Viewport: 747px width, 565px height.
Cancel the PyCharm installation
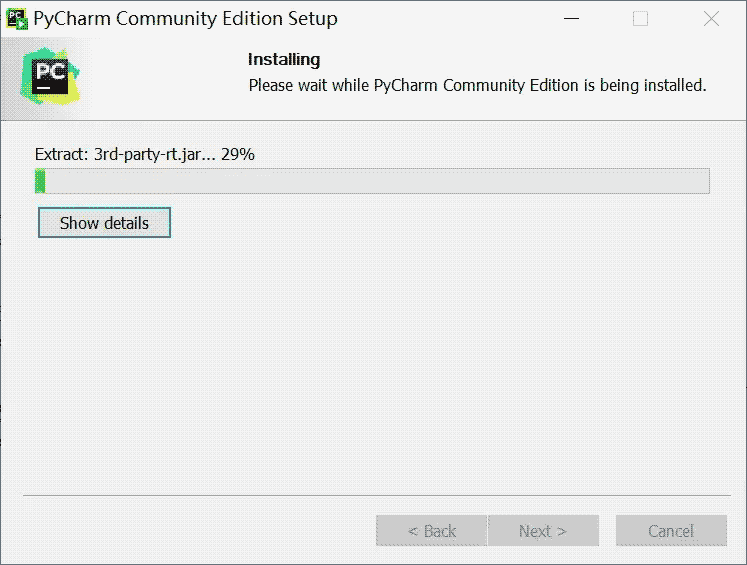tap(671, 531)
